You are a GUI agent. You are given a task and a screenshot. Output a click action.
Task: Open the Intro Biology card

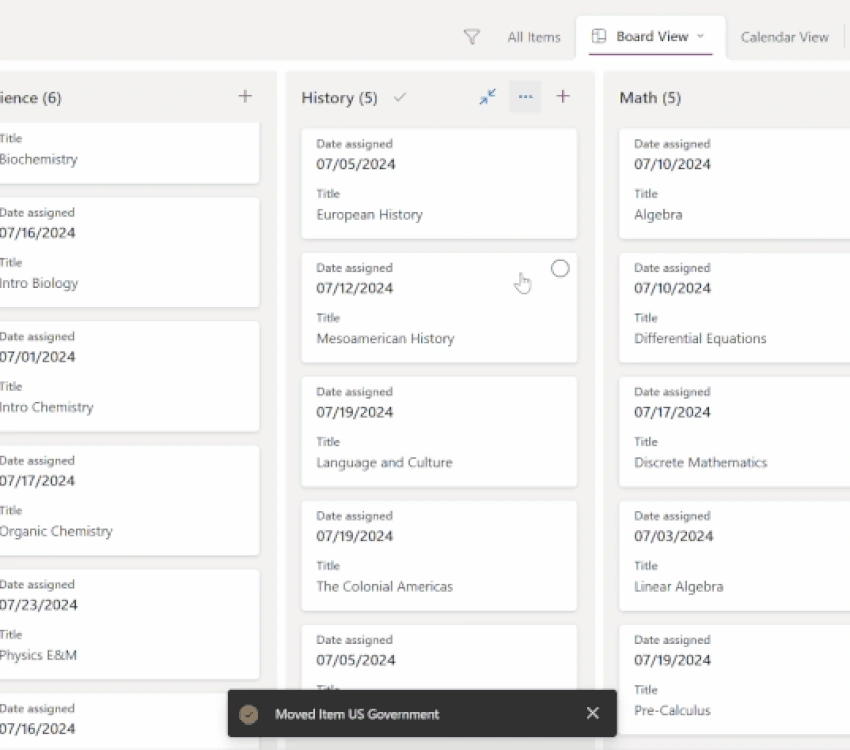coord(129,253)
